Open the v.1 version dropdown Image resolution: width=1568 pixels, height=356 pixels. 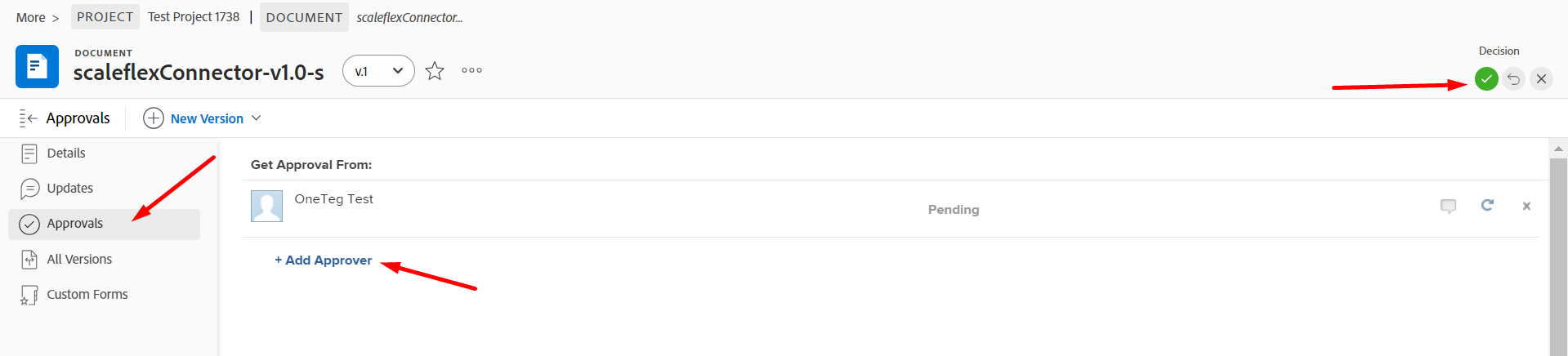point(378,71)
